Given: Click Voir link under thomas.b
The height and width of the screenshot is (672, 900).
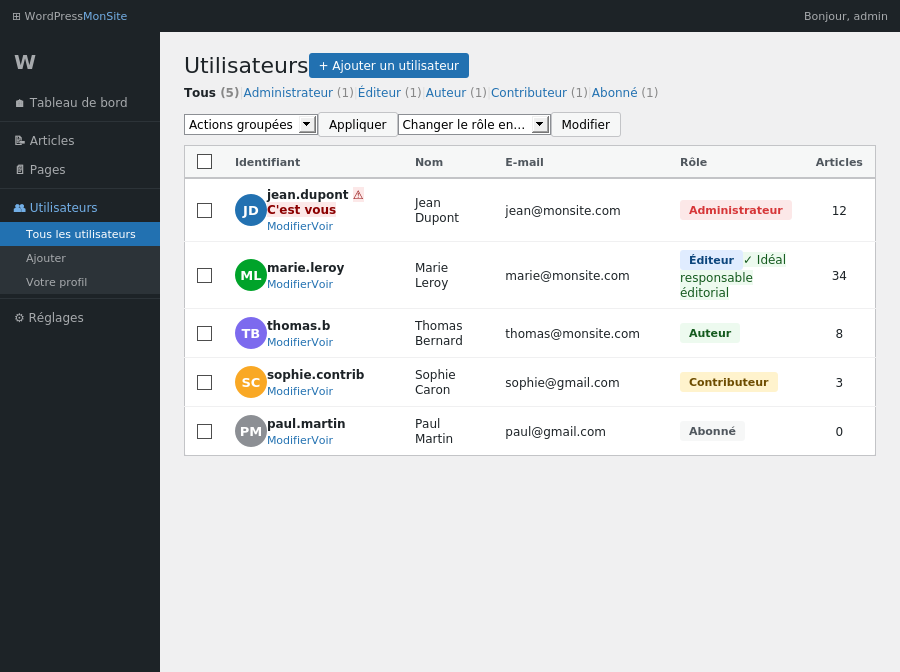Looking at the screenshot, I should 323,342.
